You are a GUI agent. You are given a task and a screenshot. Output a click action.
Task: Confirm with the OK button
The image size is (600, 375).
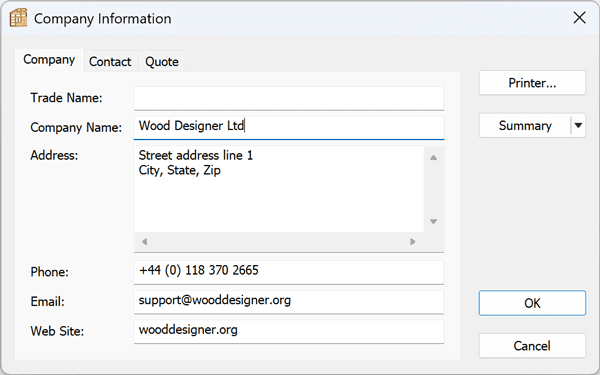[532, 303]
